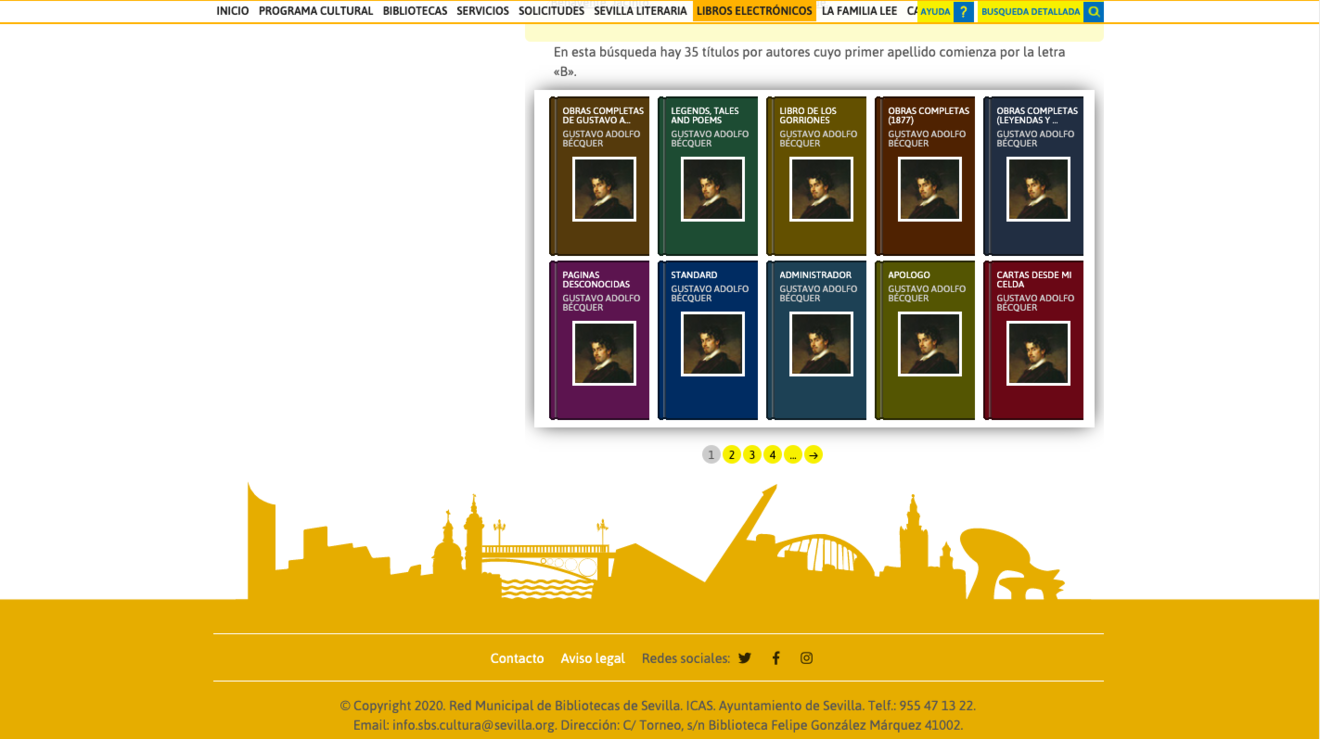Open Legends, Tales and Poems book
This screenshot has height=739, width=1320.
point(708,176)
